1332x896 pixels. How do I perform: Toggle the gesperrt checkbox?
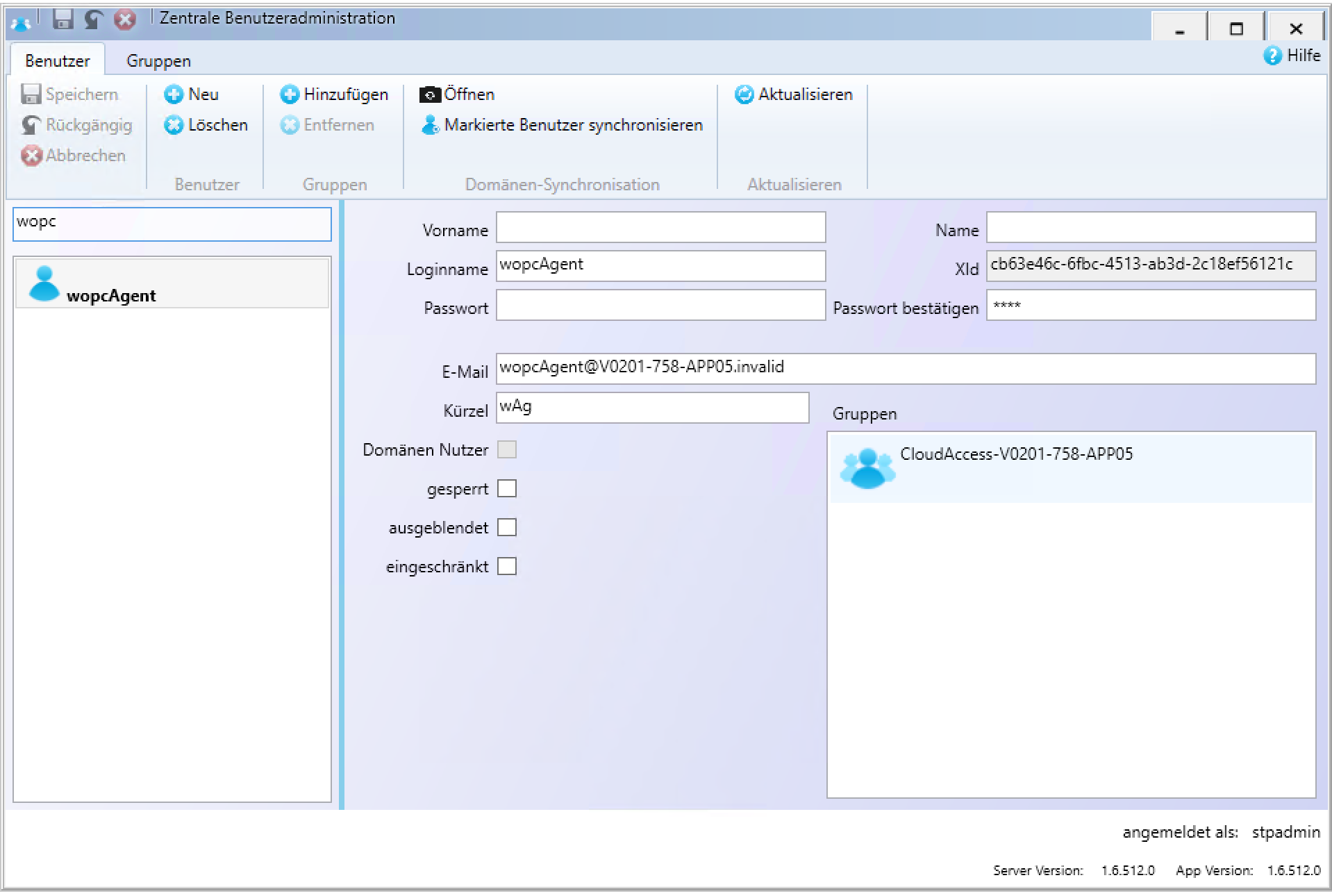tap(507, 489)
